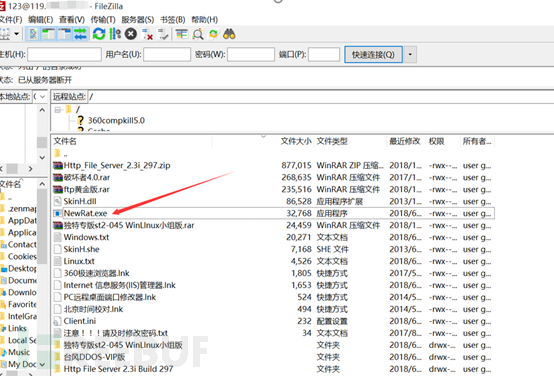
Task: Open the 传输(T) menu
Action: tap(103, 19)
